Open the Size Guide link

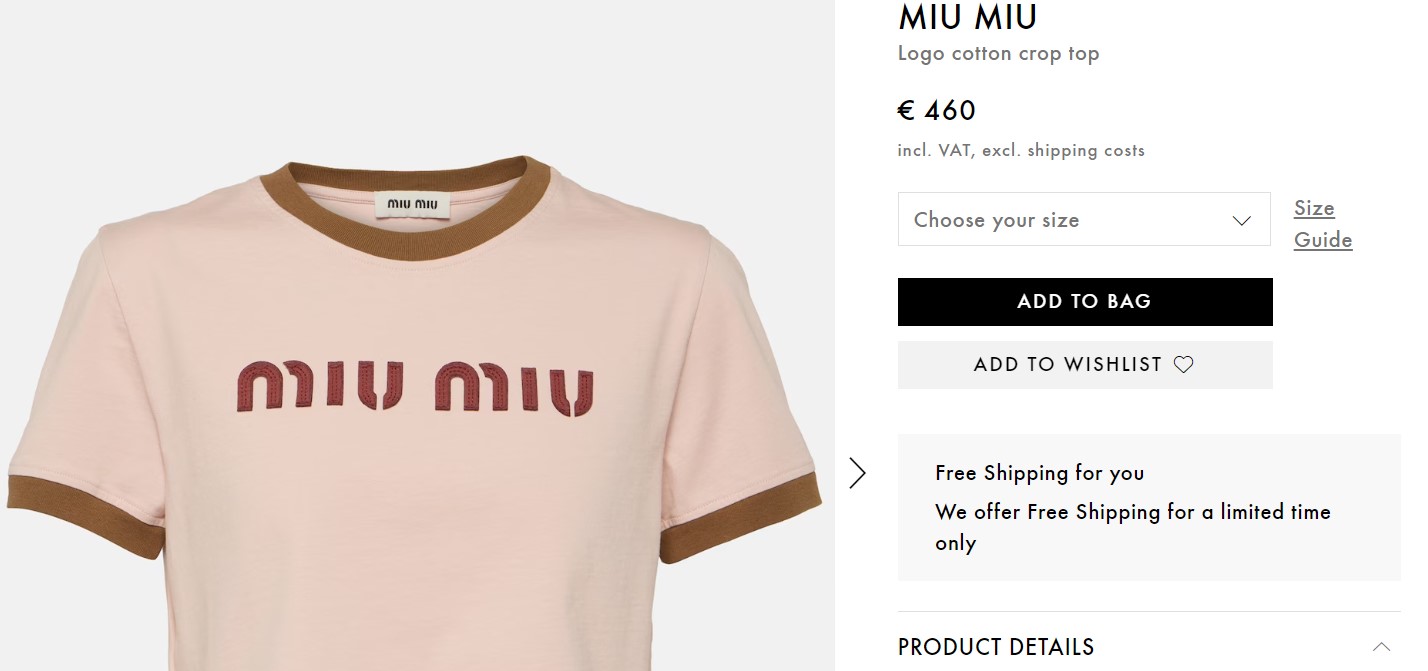(1322, 224)
